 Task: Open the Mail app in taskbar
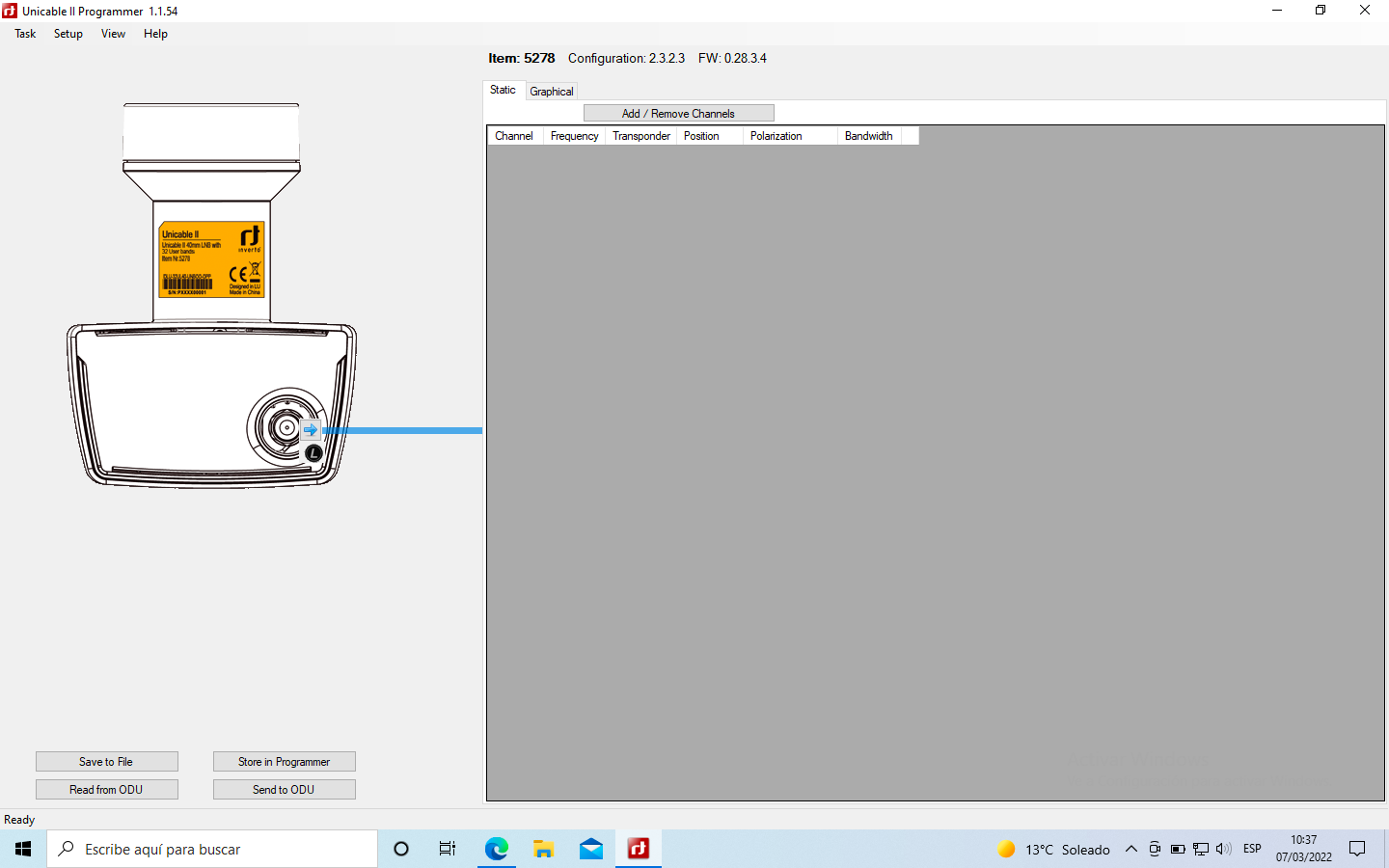pos(591,849)
